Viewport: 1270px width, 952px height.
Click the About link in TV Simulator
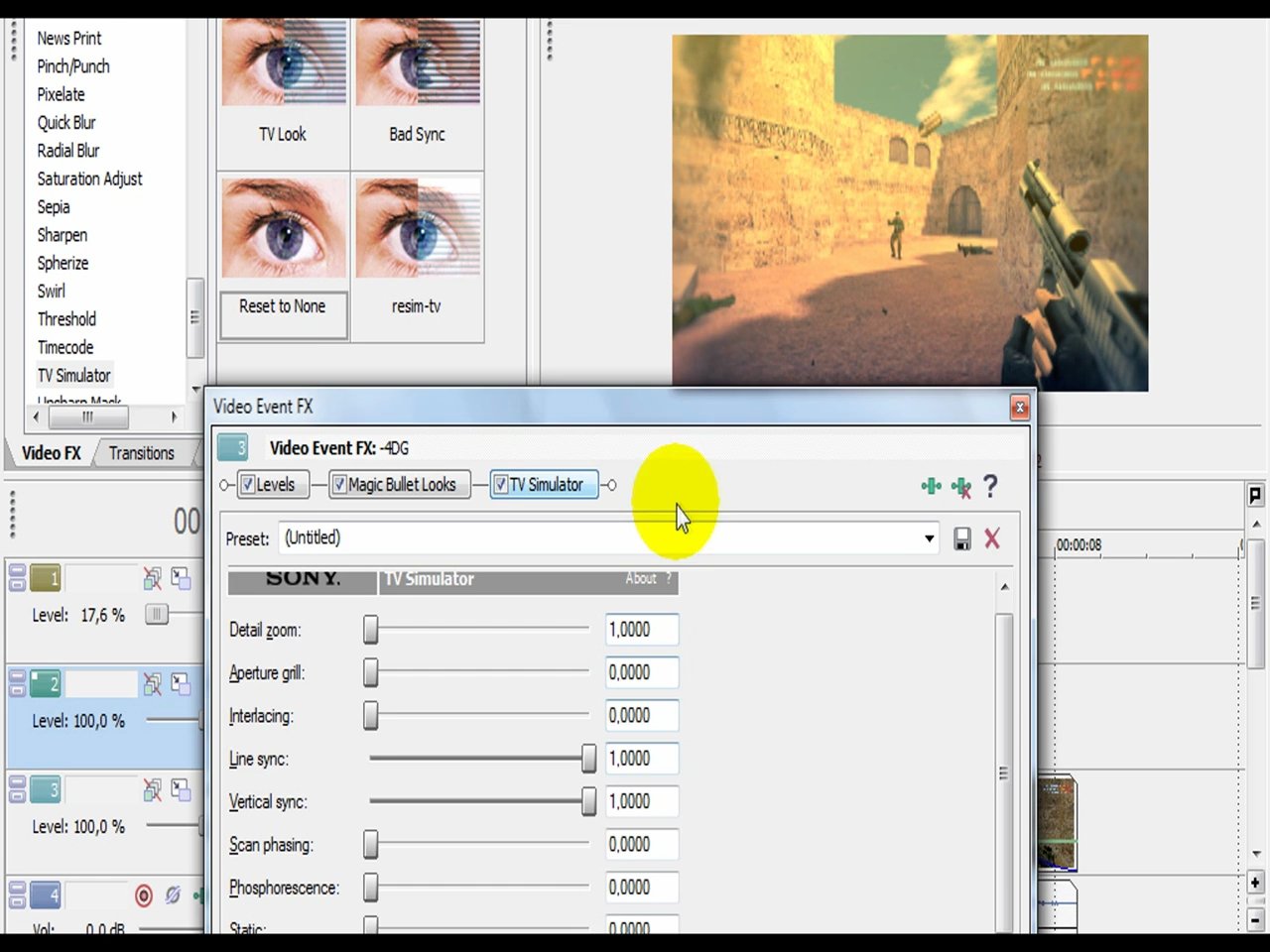click(x=640, y=578)
